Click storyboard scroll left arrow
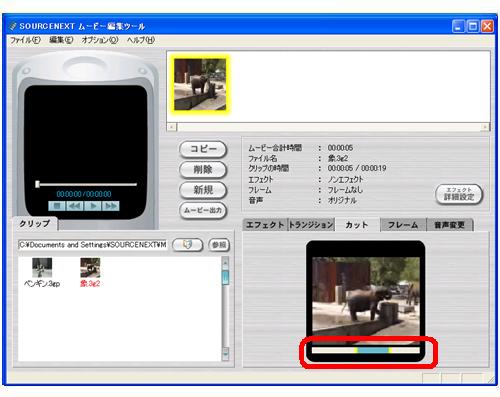This screenshot has height=397, width=500. [x=172, y=127]
